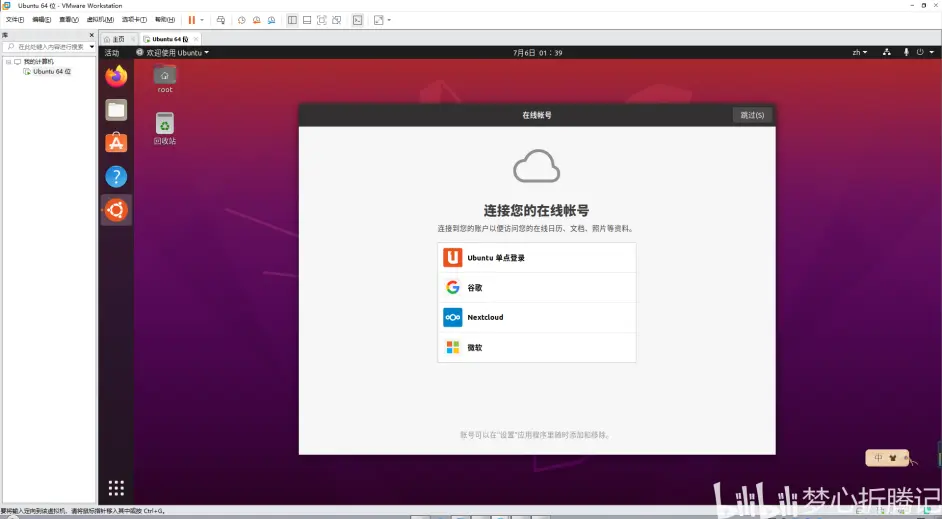Click the network icon in Ubuntu top bar
Viewport: 942px width, 519px height.
point(887,53)
